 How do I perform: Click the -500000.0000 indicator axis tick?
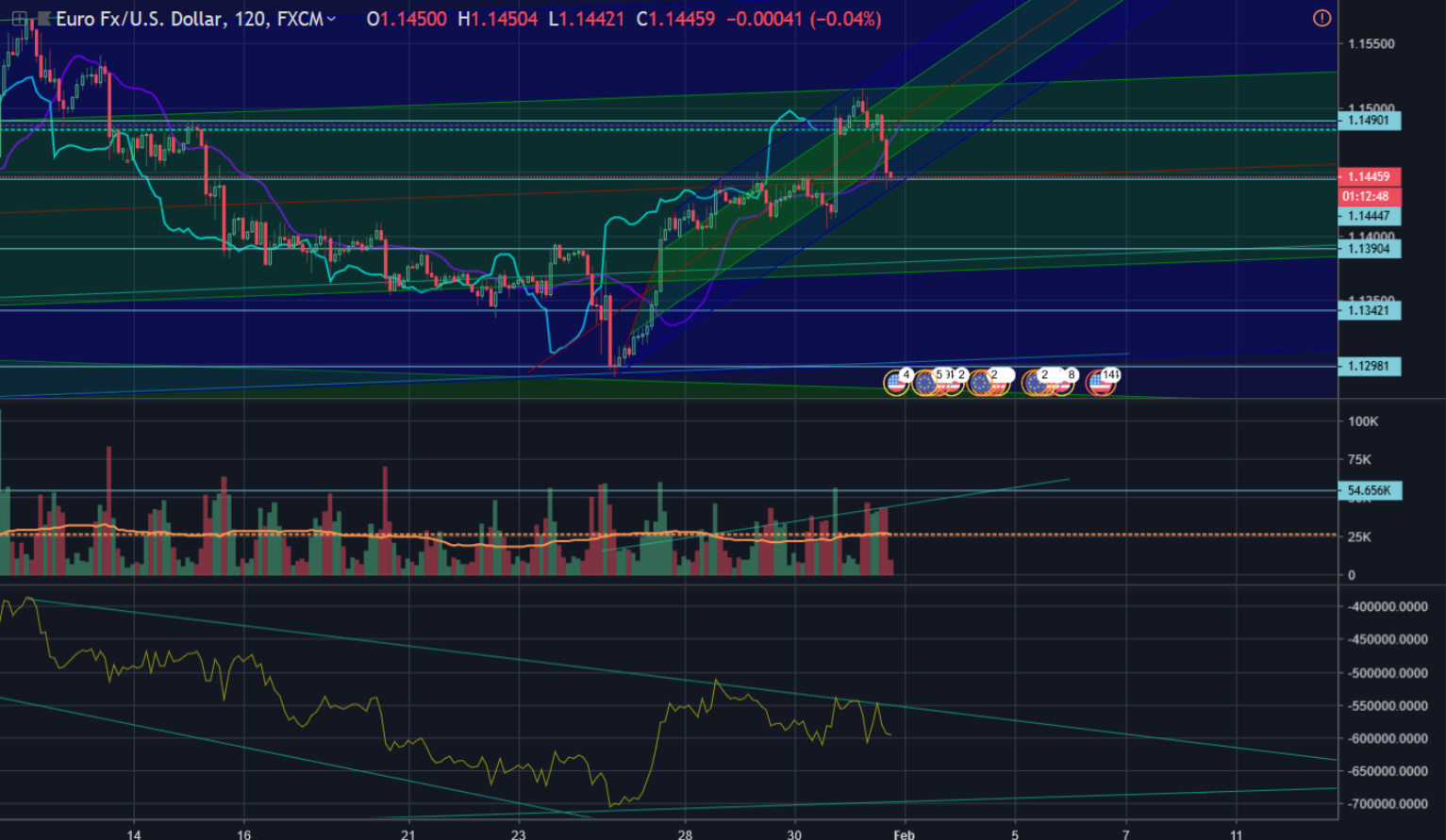1388,674
